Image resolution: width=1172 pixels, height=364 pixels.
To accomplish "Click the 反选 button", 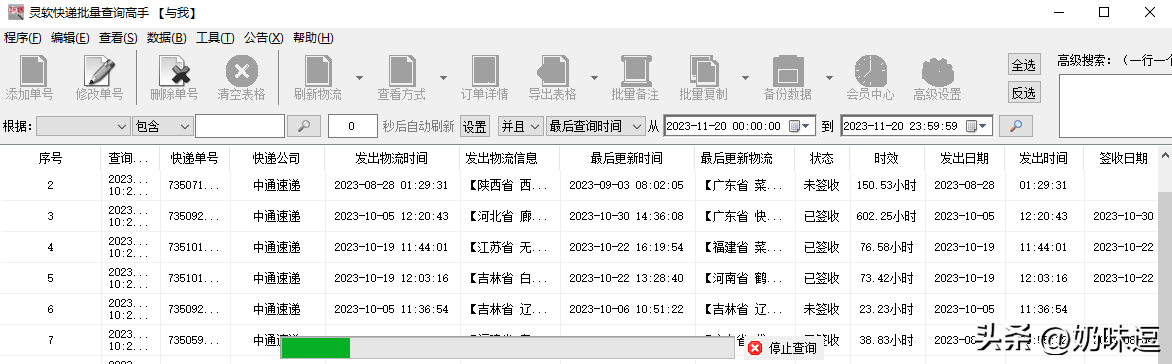I will 1023,93.
